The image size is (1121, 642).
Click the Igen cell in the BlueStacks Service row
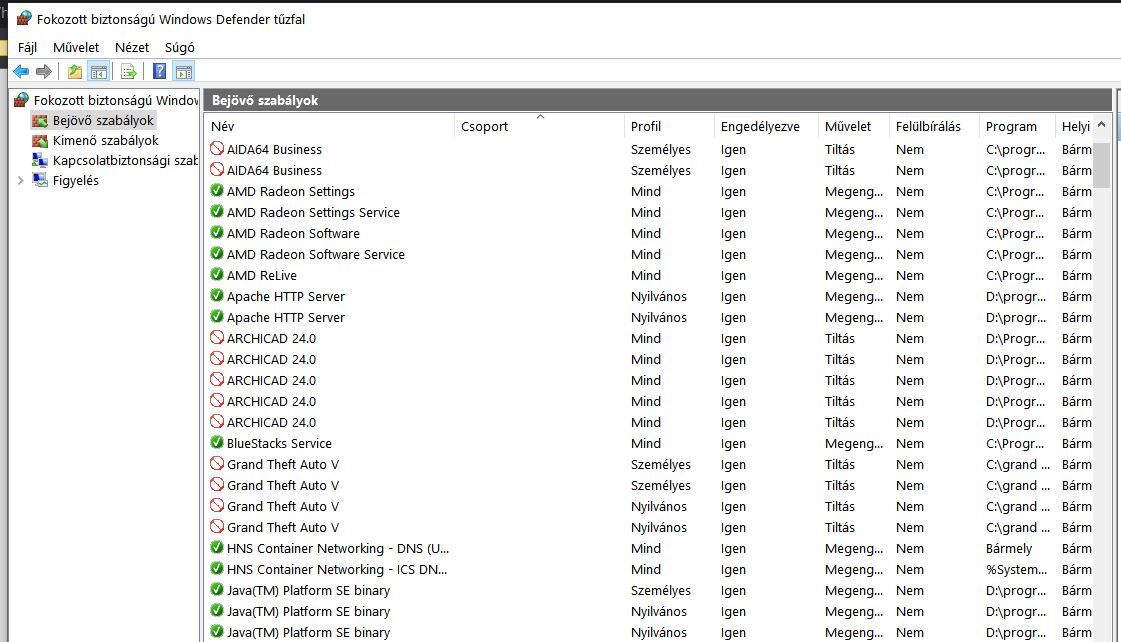tap(733, 443)
